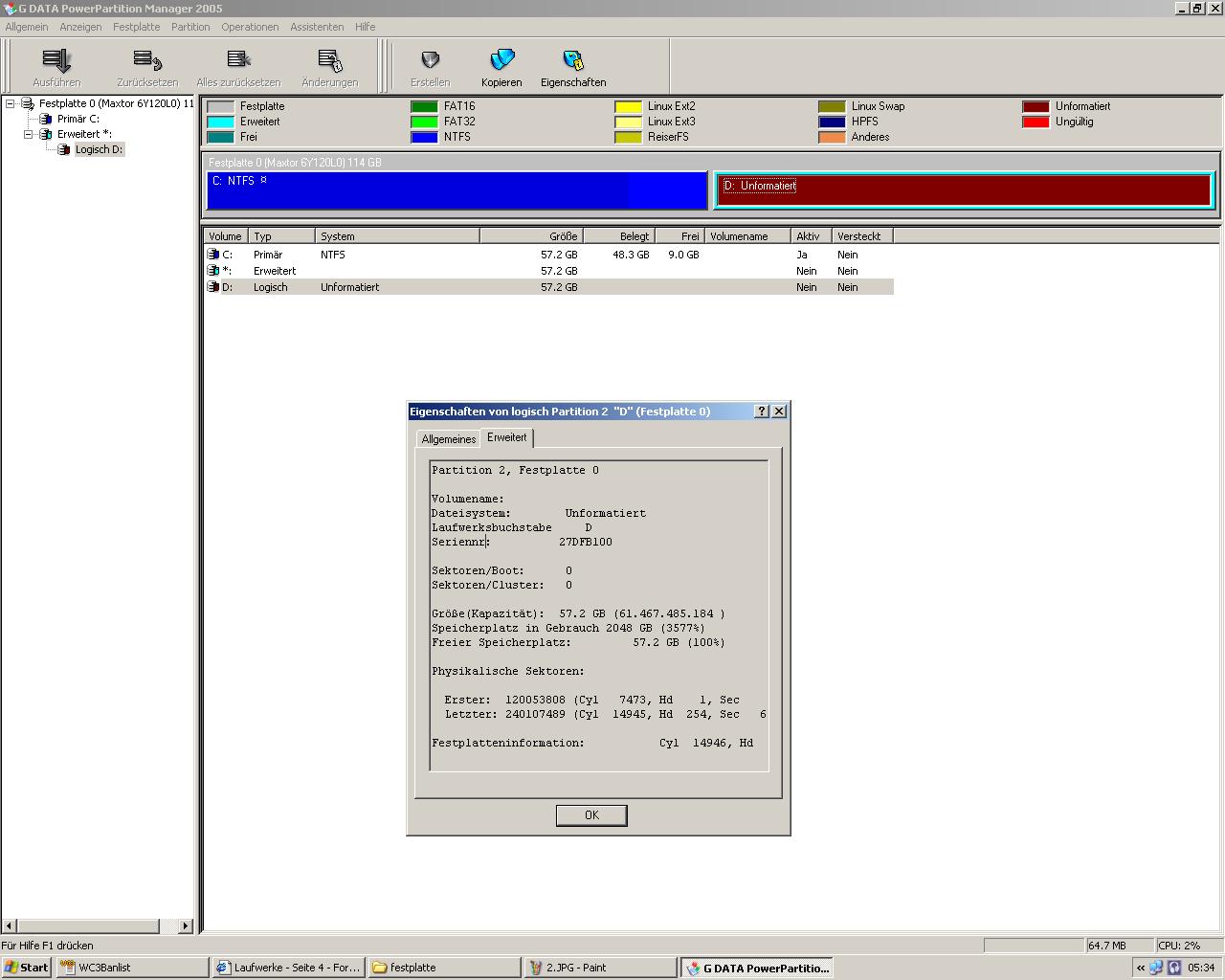Open the Assistenten menu
The width and height of the screenshot is (1225, 980).
point(317,27)
